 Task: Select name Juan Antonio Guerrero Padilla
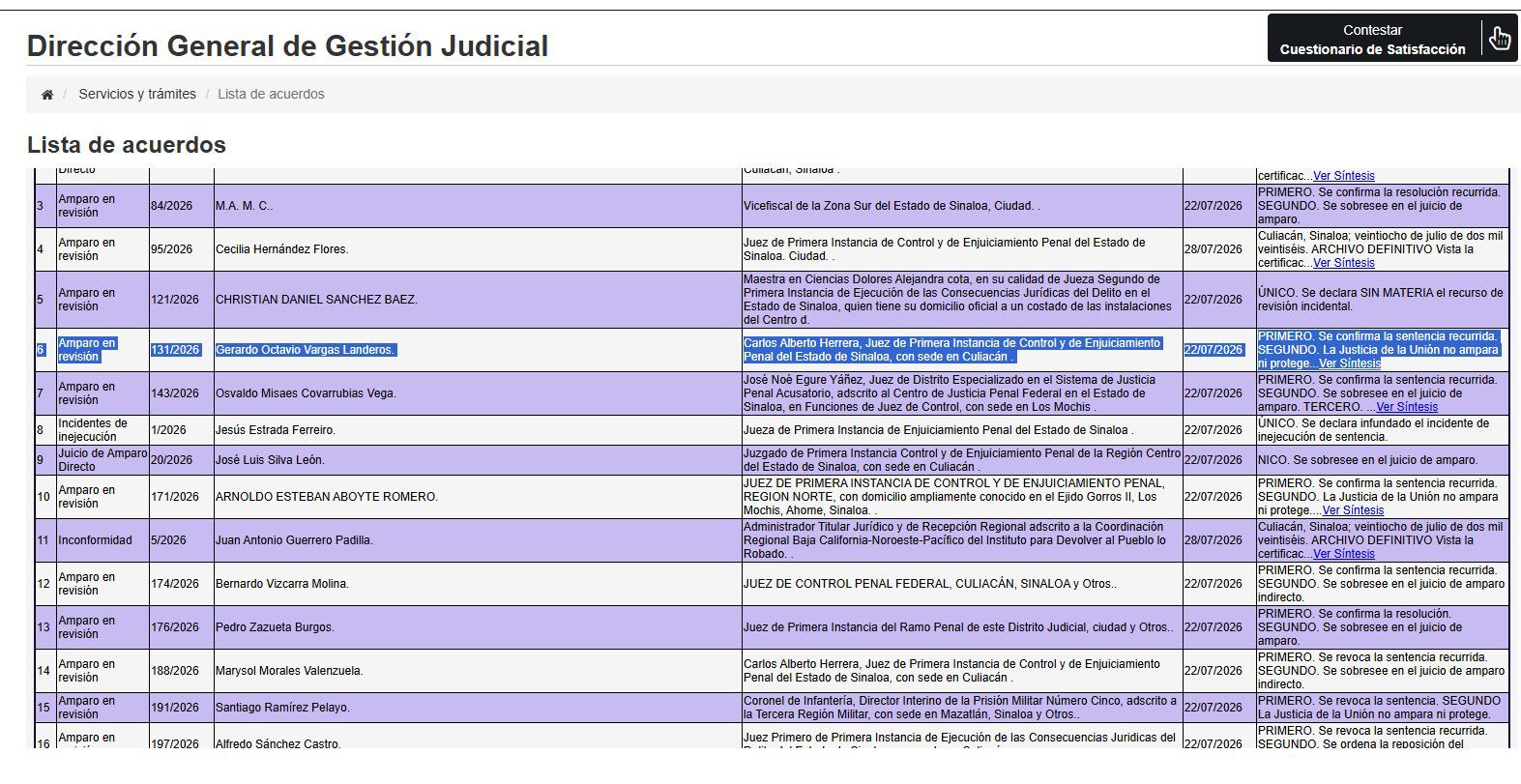tap(294, 540)
